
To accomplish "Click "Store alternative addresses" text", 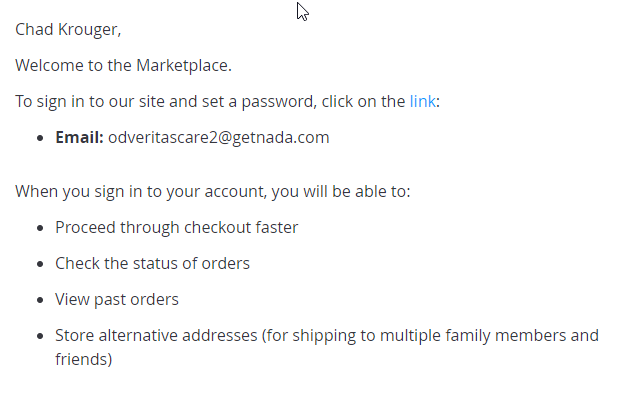I will tap(156, 336).
